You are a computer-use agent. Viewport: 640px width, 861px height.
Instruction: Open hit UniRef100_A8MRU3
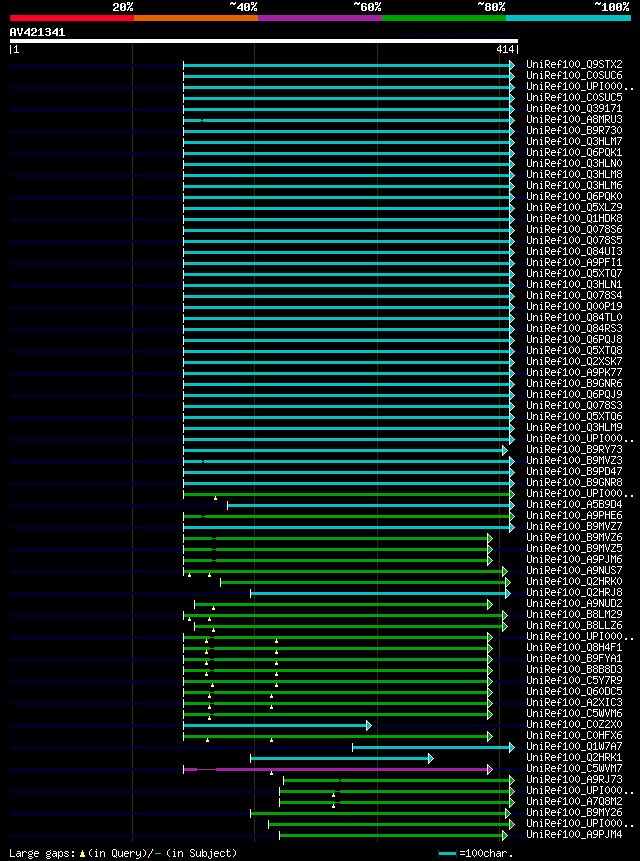(574, 119)
